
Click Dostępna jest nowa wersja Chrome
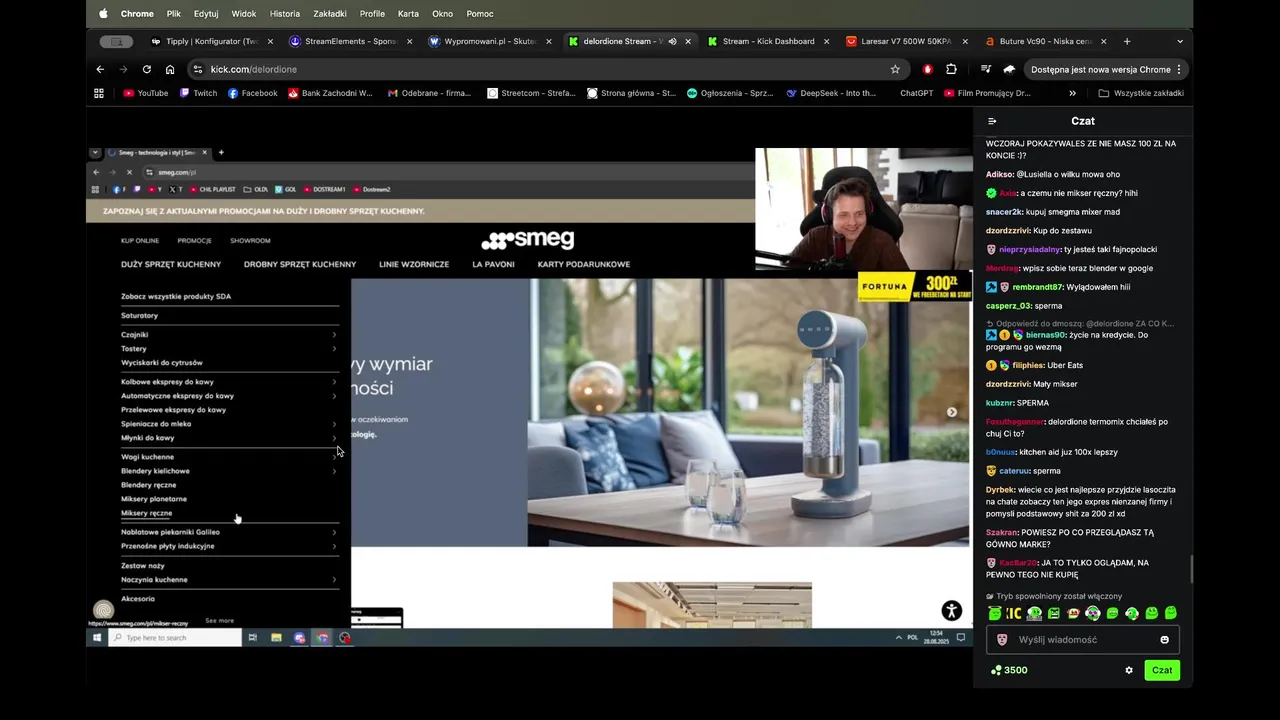1107,69
